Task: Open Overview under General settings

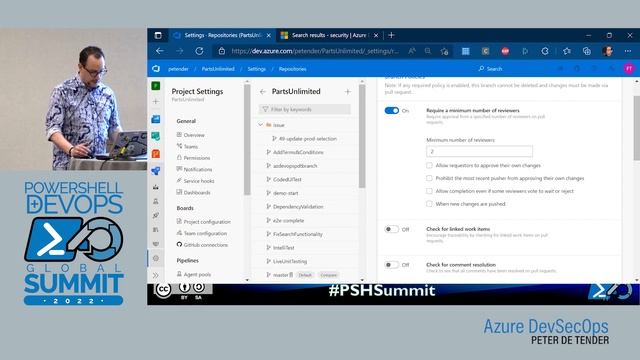Action: (x=194, y=135)
